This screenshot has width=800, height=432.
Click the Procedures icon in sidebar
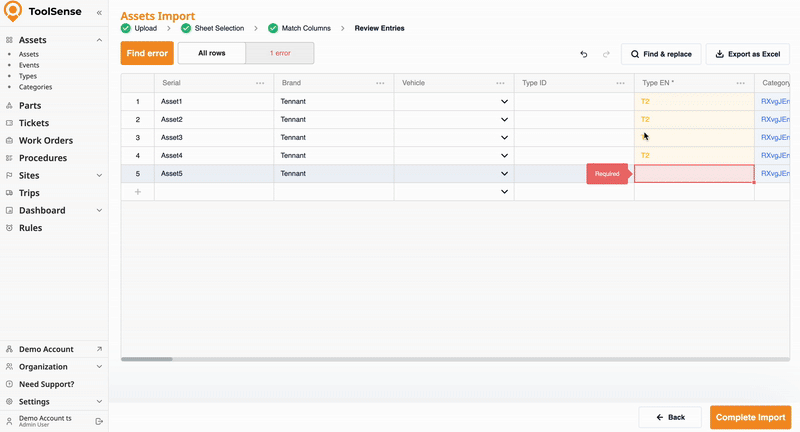(9, 158)
